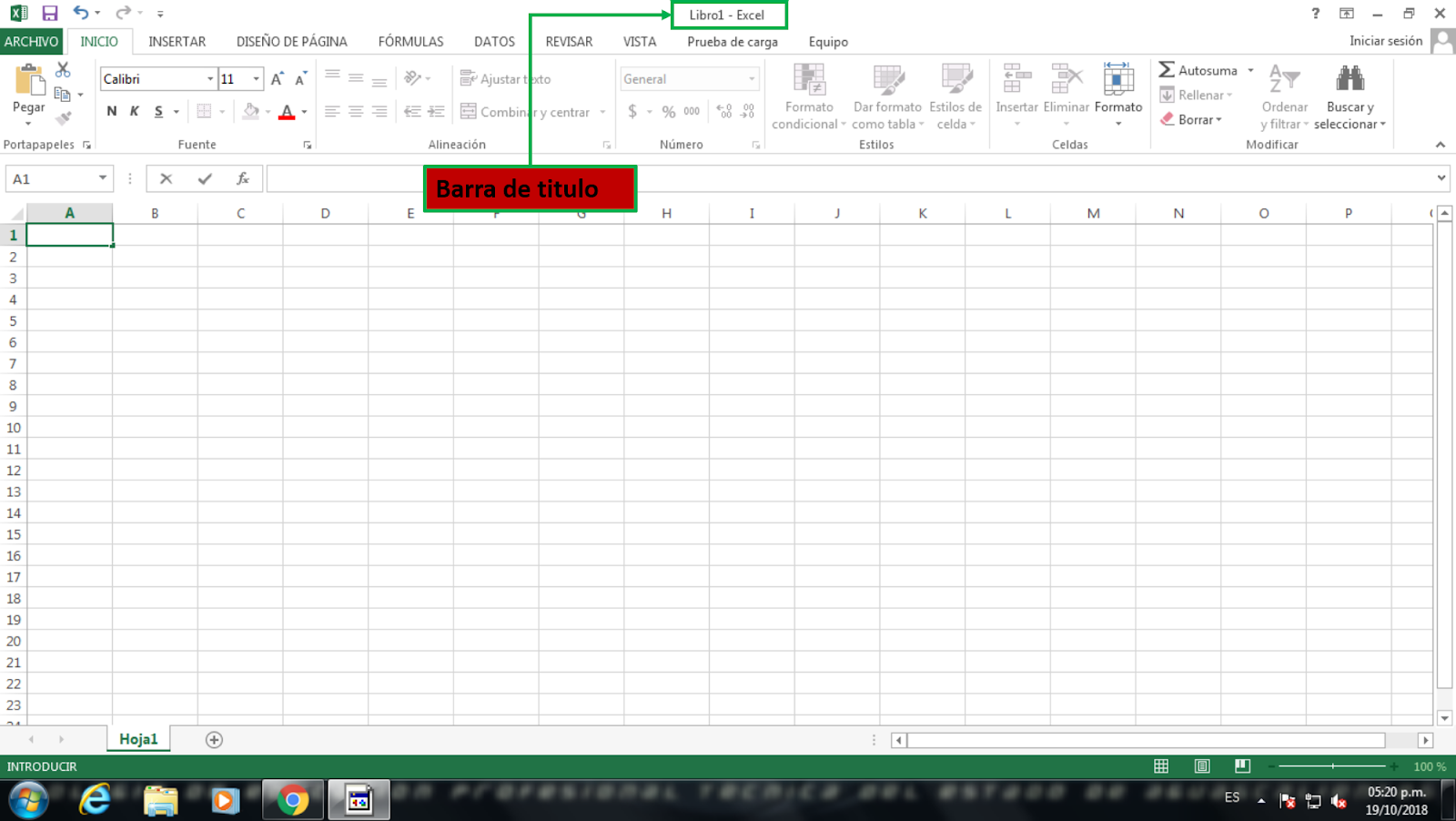
Task: Apply percent style in Número group
Action: 668,110
